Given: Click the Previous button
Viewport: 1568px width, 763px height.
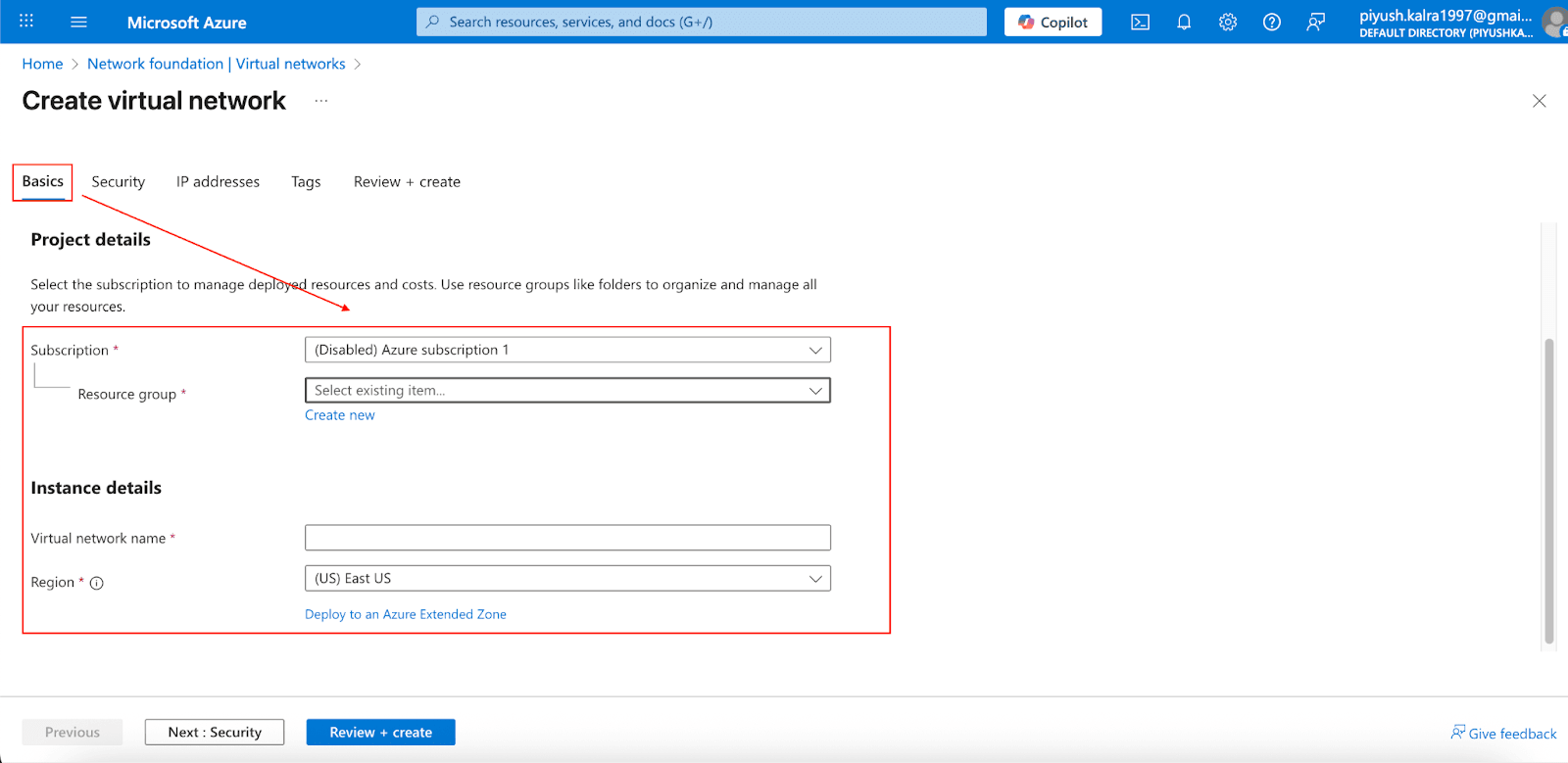Looking at the screenshot, I should click(73, 732).
